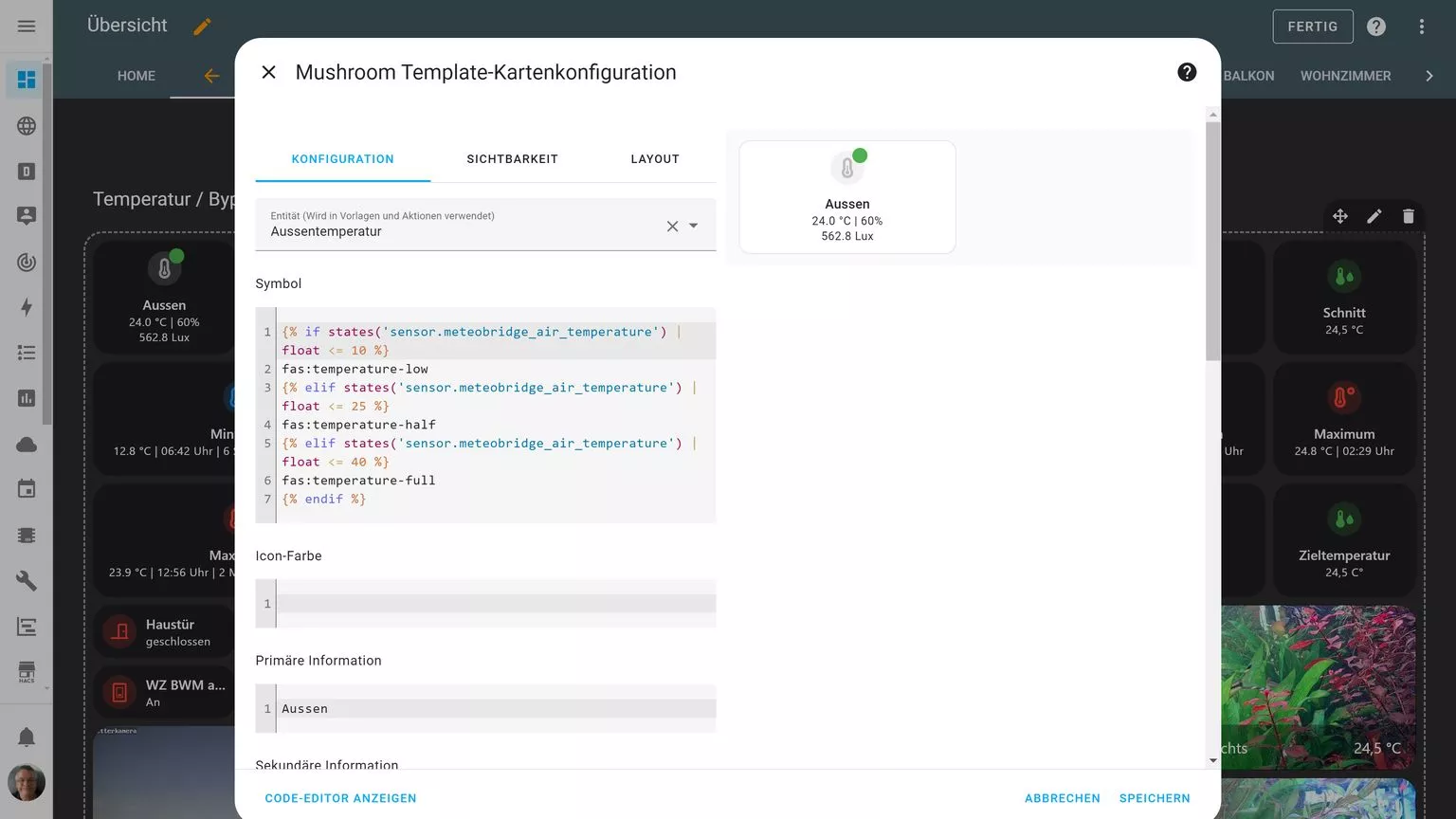Click the FERTIG button
The width and height of the screenshot is (1456, 819).
coord(1313,27)
